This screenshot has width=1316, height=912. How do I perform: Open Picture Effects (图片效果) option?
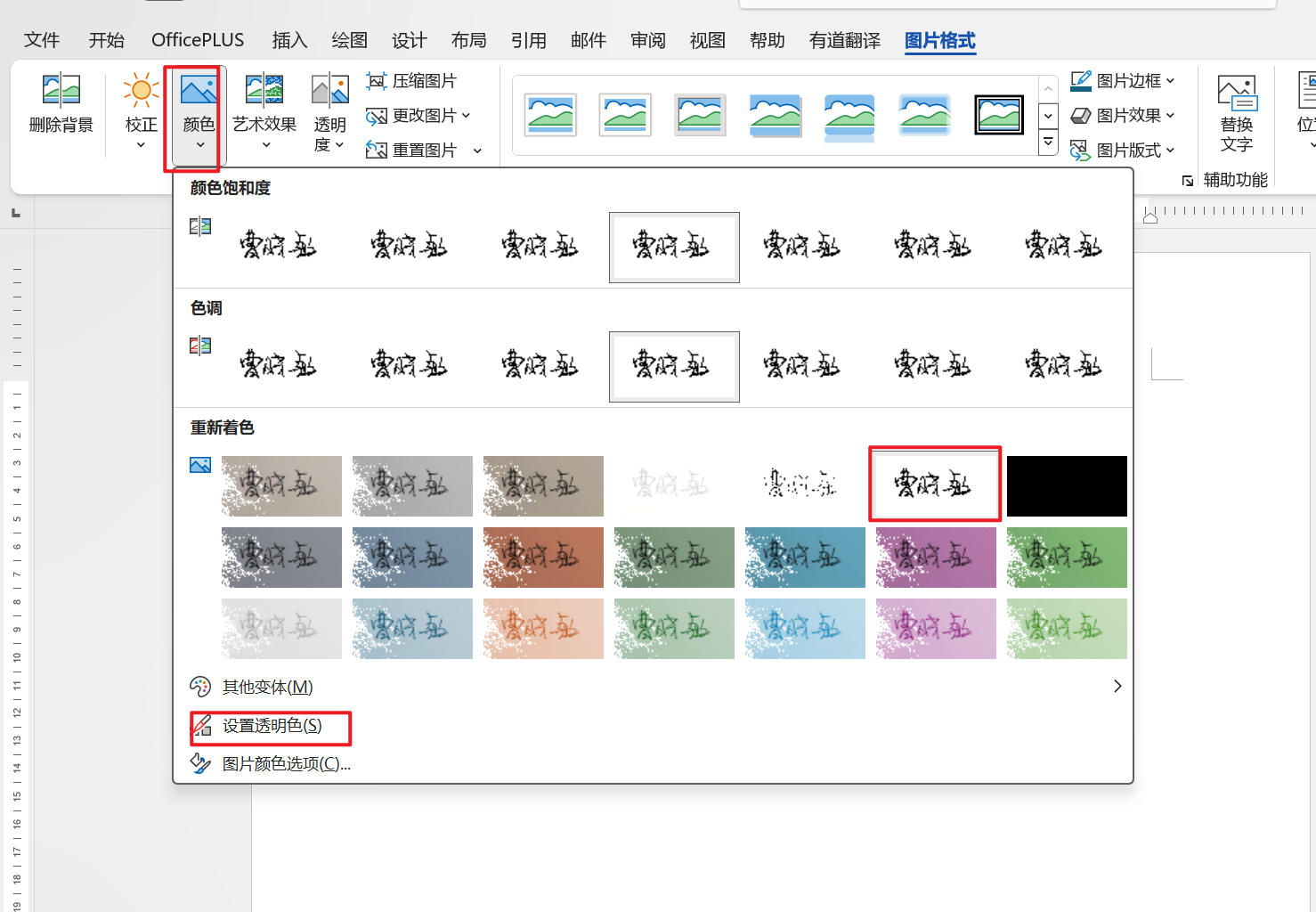click(x=1122, y=116)
